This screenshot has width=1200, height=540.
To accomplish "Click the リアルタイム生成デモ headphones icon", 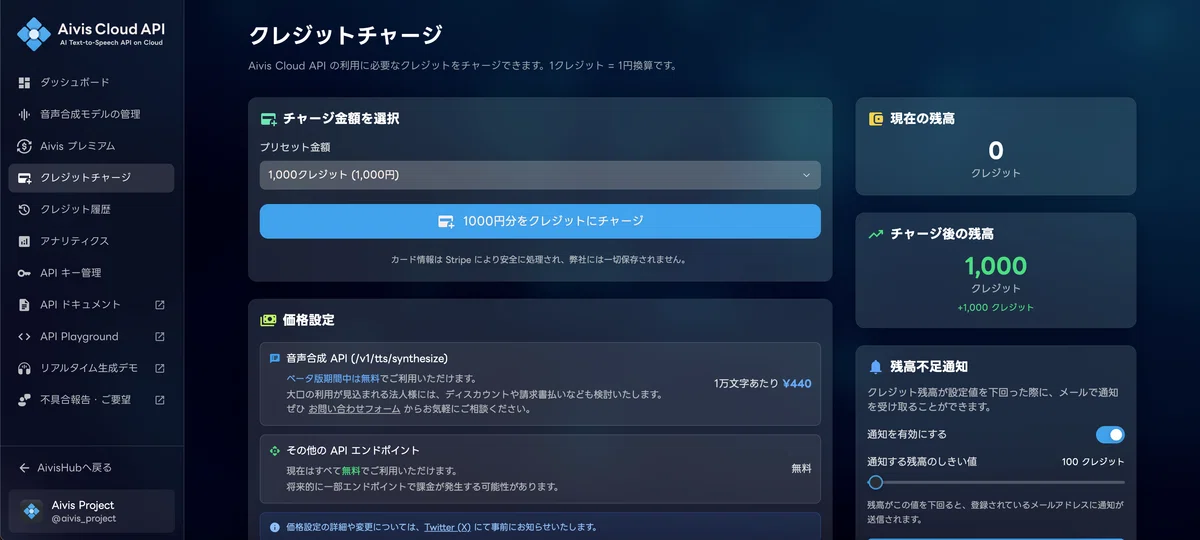I will tap(25, 368).
